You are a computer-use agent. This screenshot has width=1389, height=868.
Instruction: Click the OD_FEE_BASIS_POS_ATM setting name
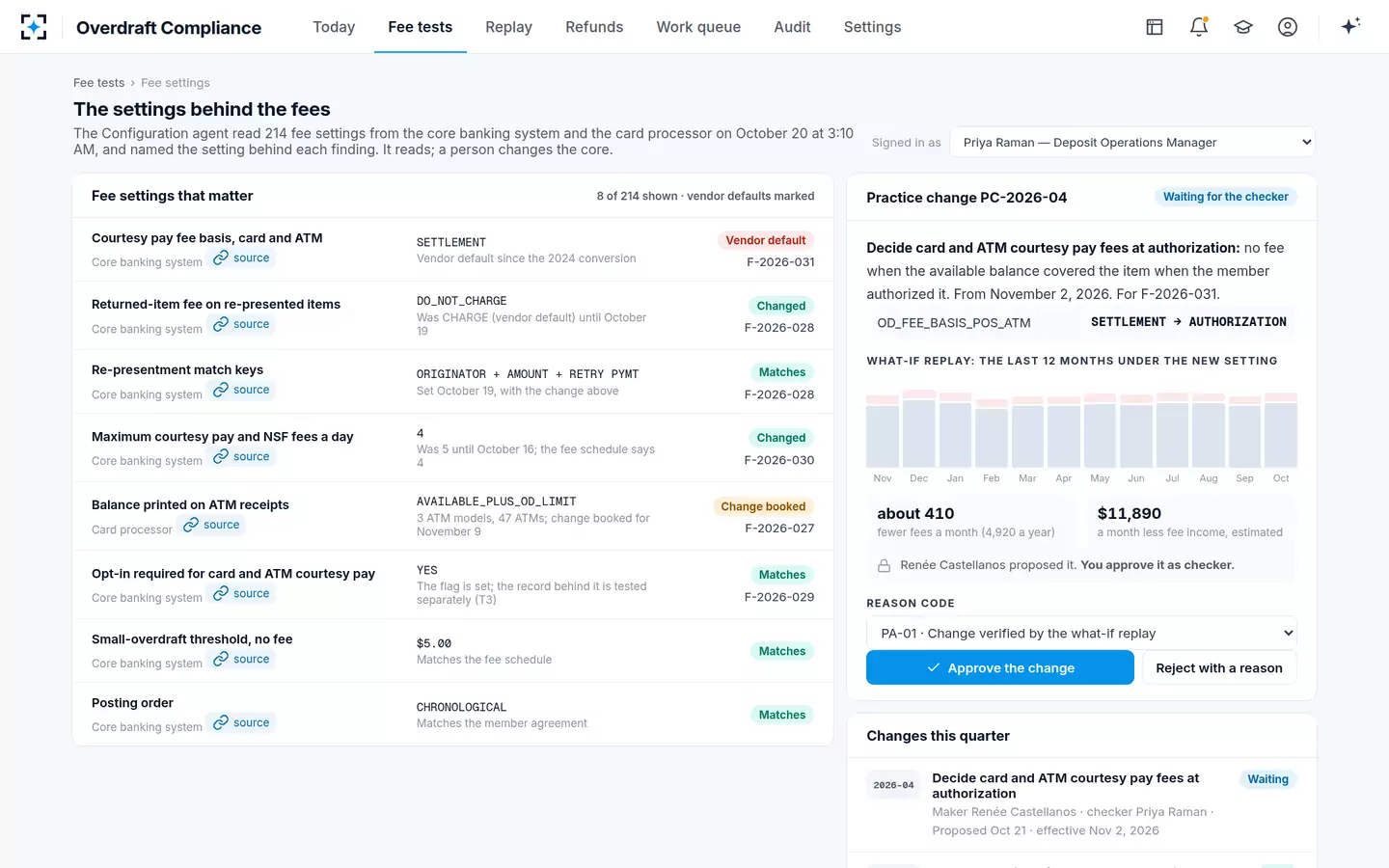coord(954,323)
